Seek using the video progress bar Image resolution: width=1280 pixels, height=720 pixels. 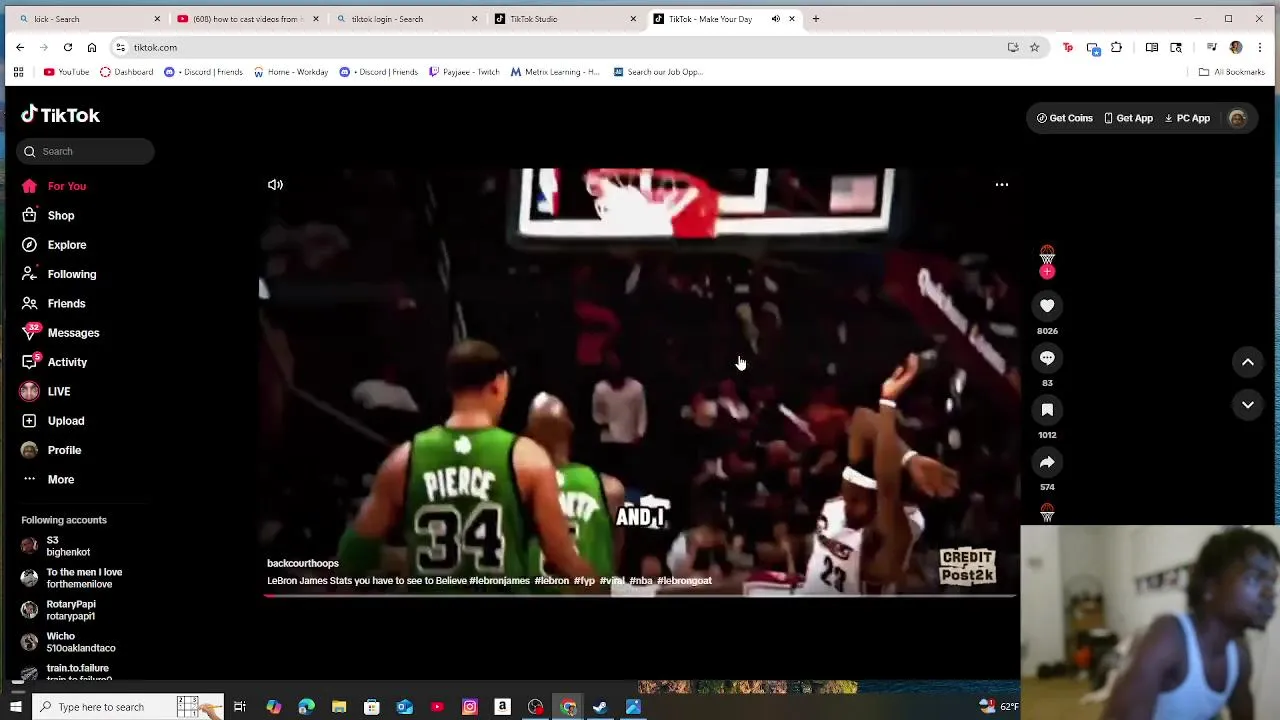[640, 595]
